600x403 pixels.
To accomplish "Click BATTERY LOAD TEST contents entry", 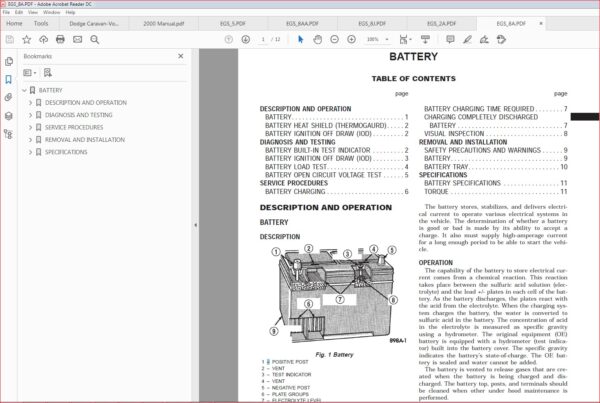I will 336,167.
